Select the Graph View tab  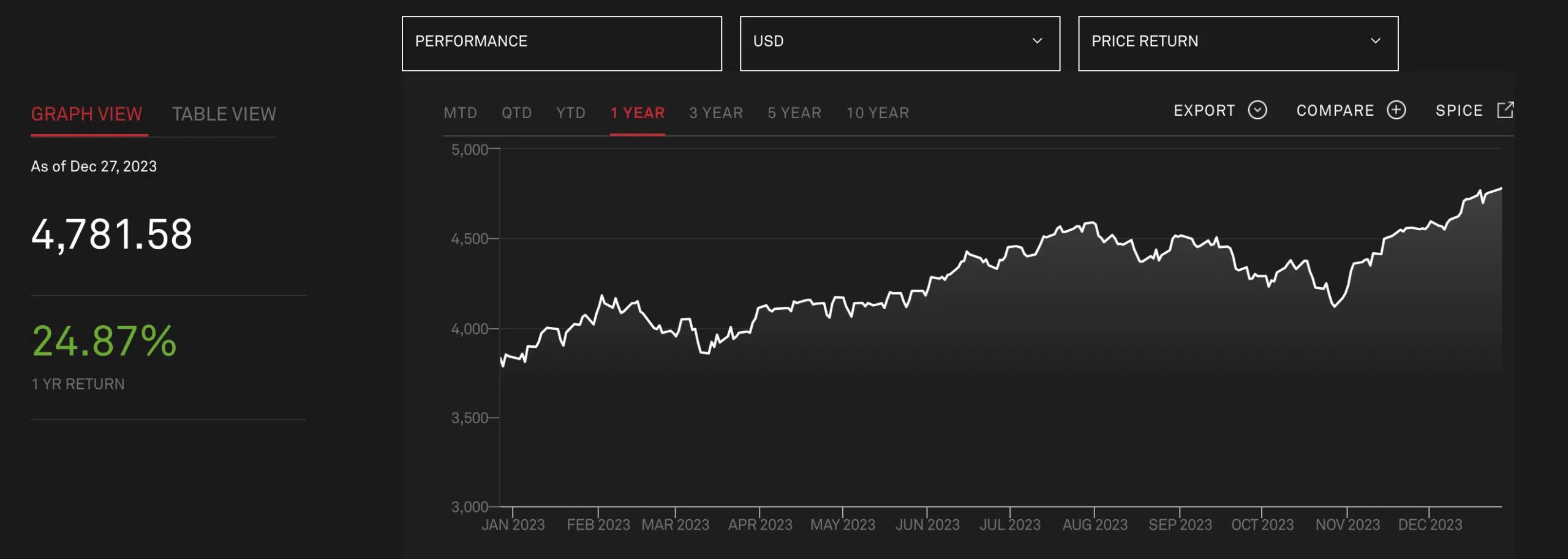tap(86, 114)
